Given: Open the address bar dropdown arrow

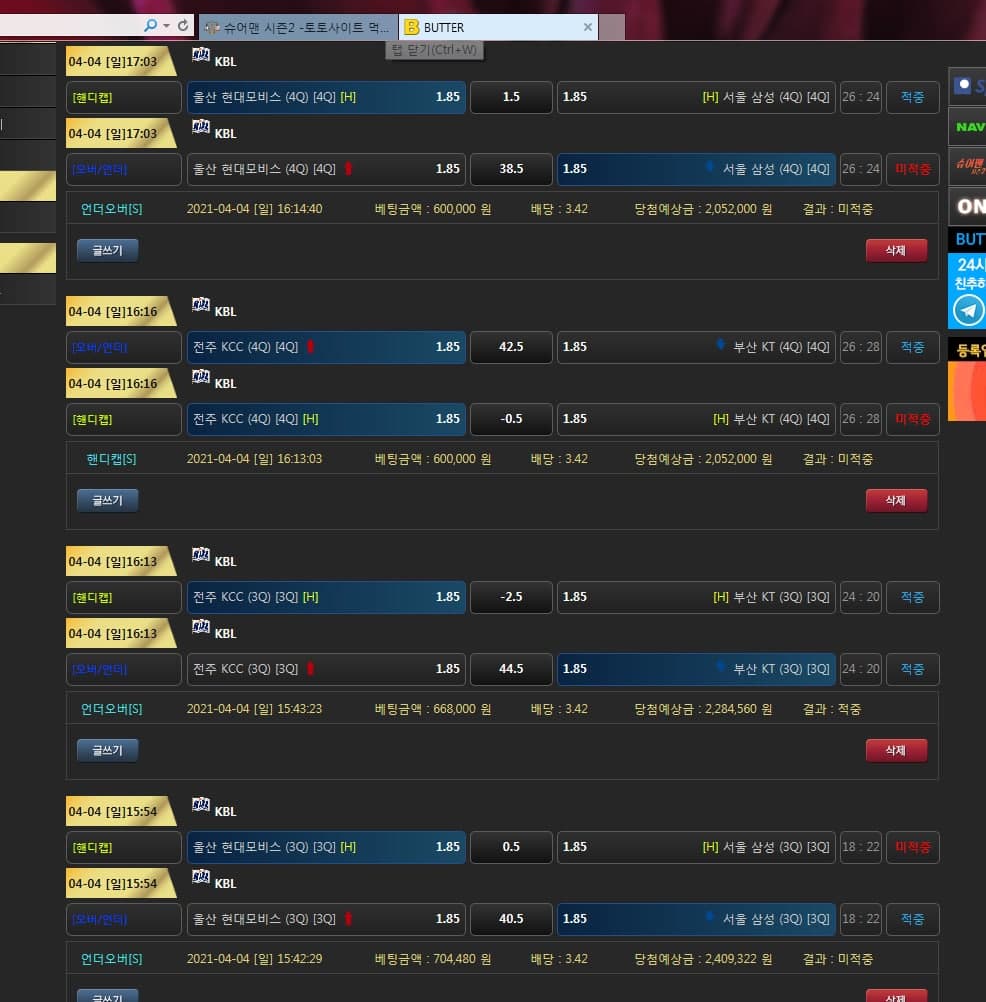Looking at the screenshot, I should [166, 26].
